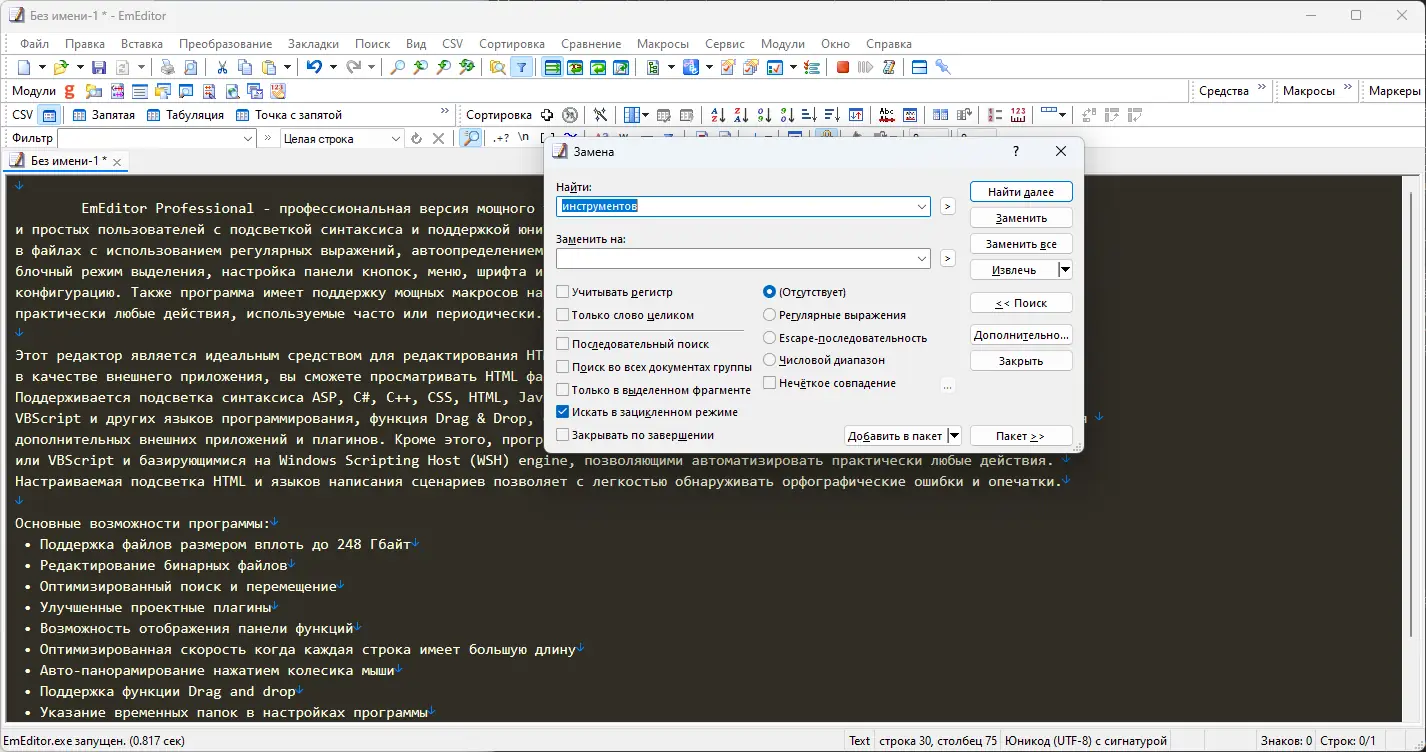Click the help question mark in Замена dialog
The image size is (1426, 752).
(1016, 152)
